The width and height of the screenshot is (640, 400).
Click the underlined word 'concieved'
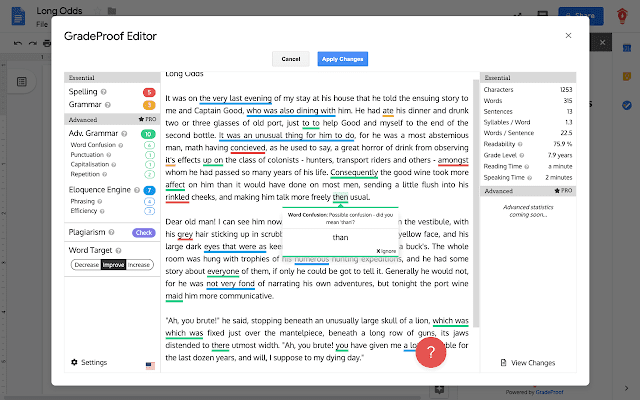[248, 148]
